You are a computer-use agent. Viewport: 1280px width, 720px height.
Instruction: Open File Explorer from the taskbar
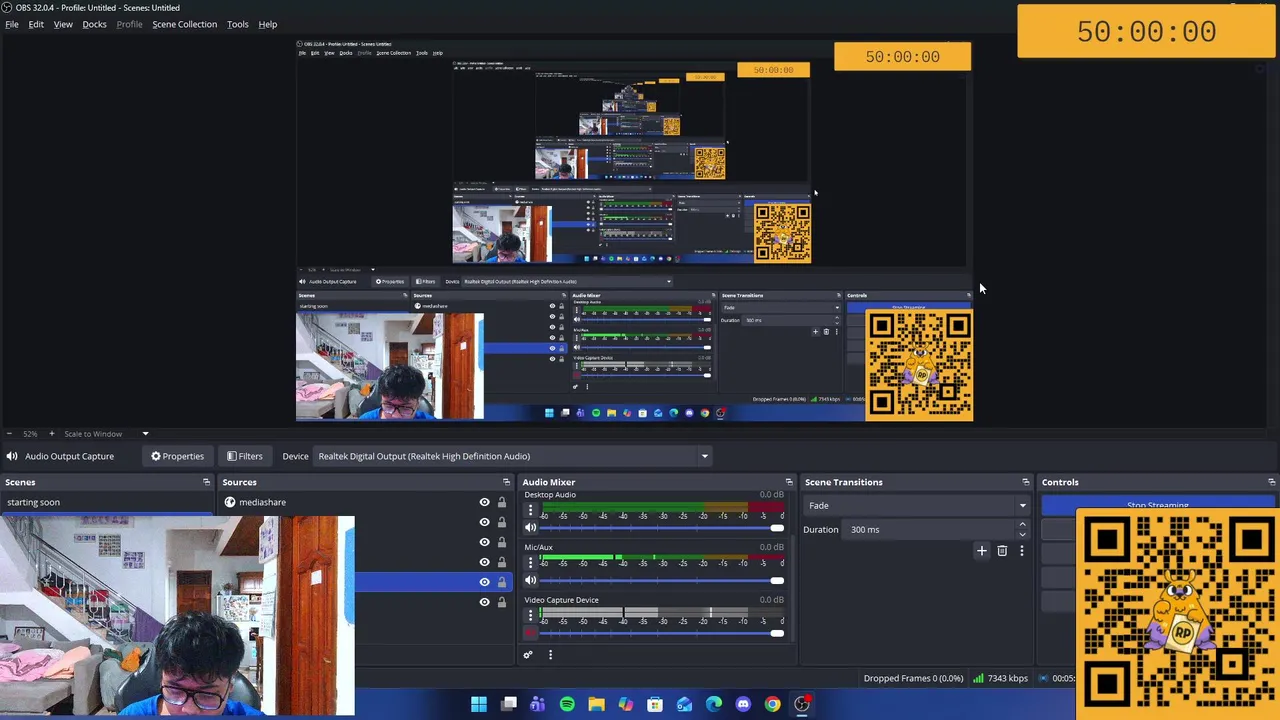[596, 704]
